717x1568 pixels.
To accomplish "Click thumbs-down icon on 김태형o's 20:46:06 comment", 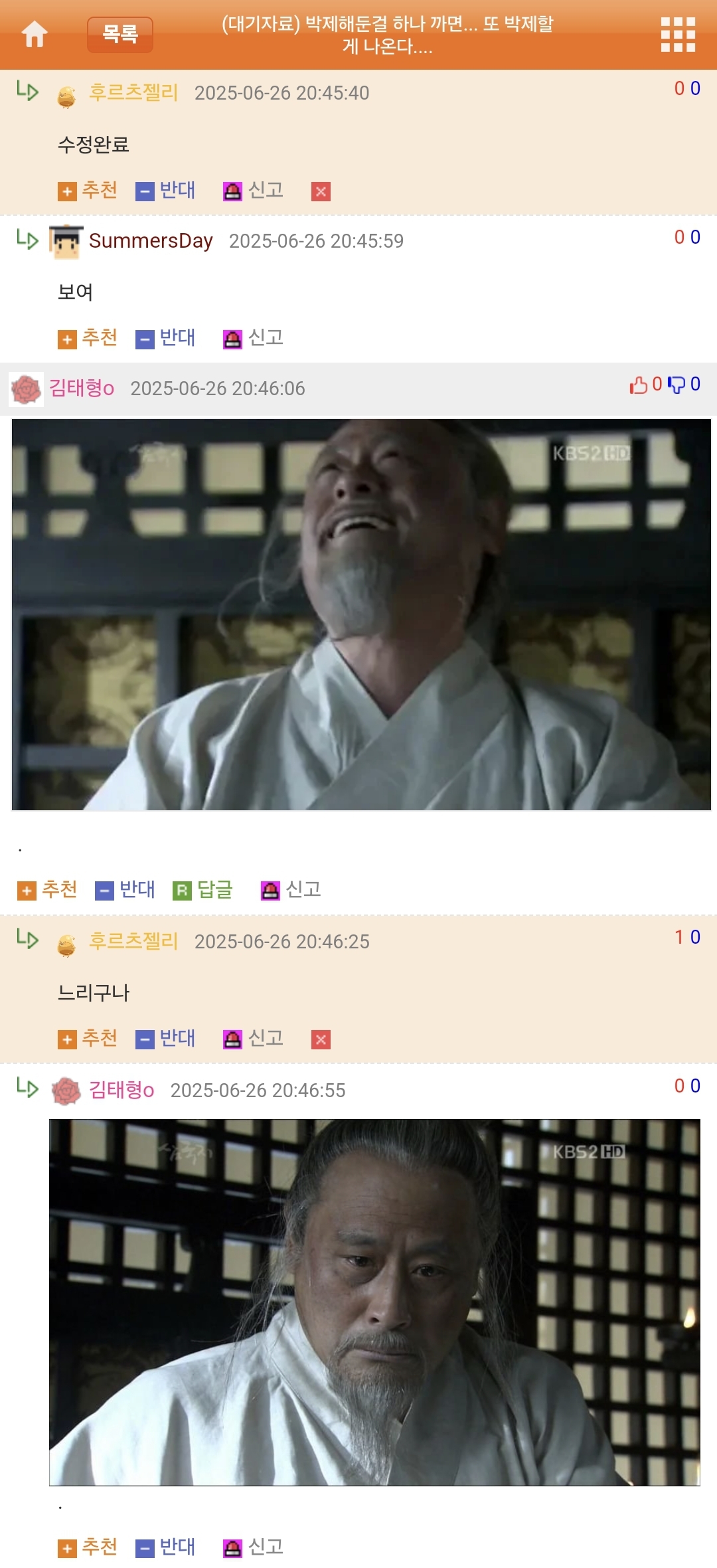I will tap(677, 385).
